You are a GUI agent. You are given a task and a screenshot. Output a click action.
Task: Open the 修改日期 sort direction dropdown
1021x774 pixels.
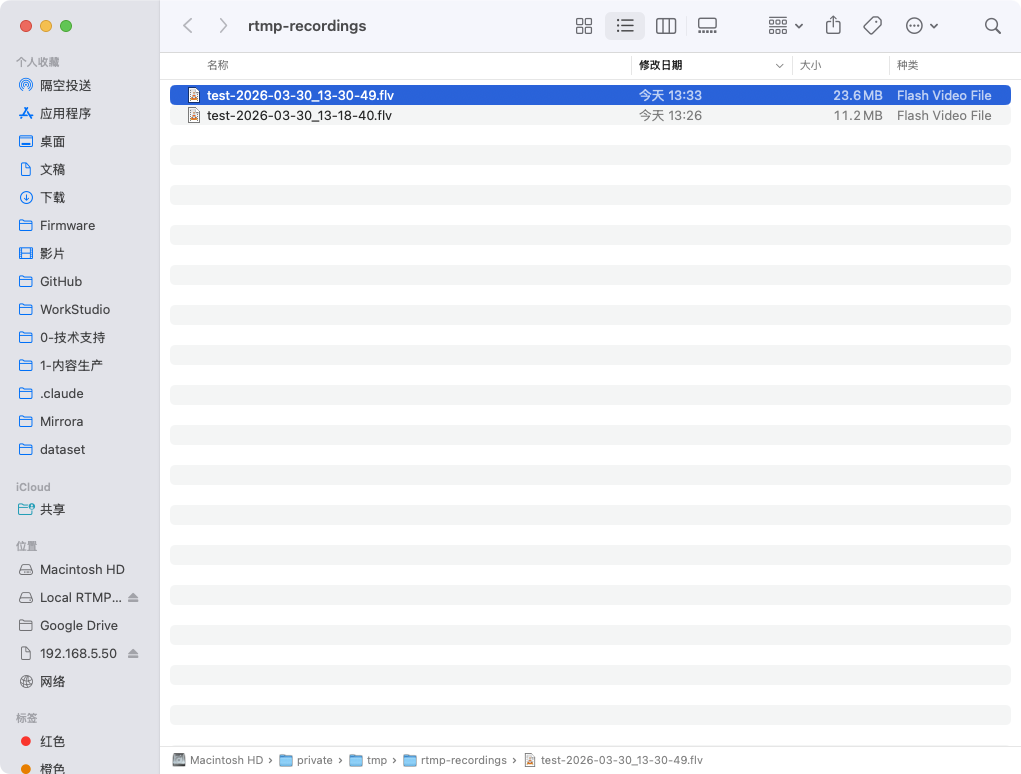pos(780,65)
